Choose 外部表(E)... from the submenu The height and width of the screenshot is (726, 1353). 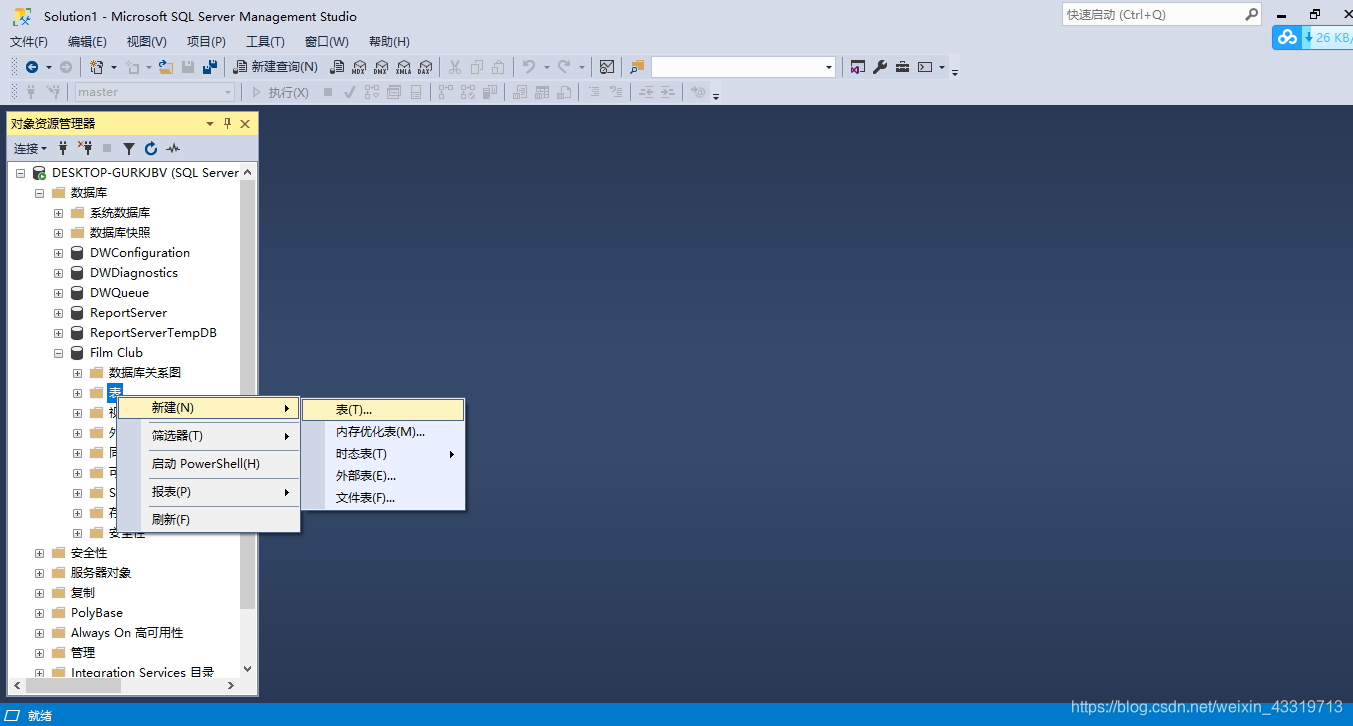coord(383,476)
